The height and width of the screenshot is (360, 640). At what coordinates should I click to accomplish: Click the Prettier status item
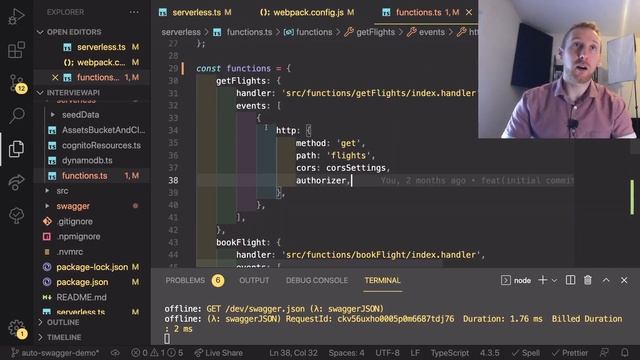pos(570,353)
